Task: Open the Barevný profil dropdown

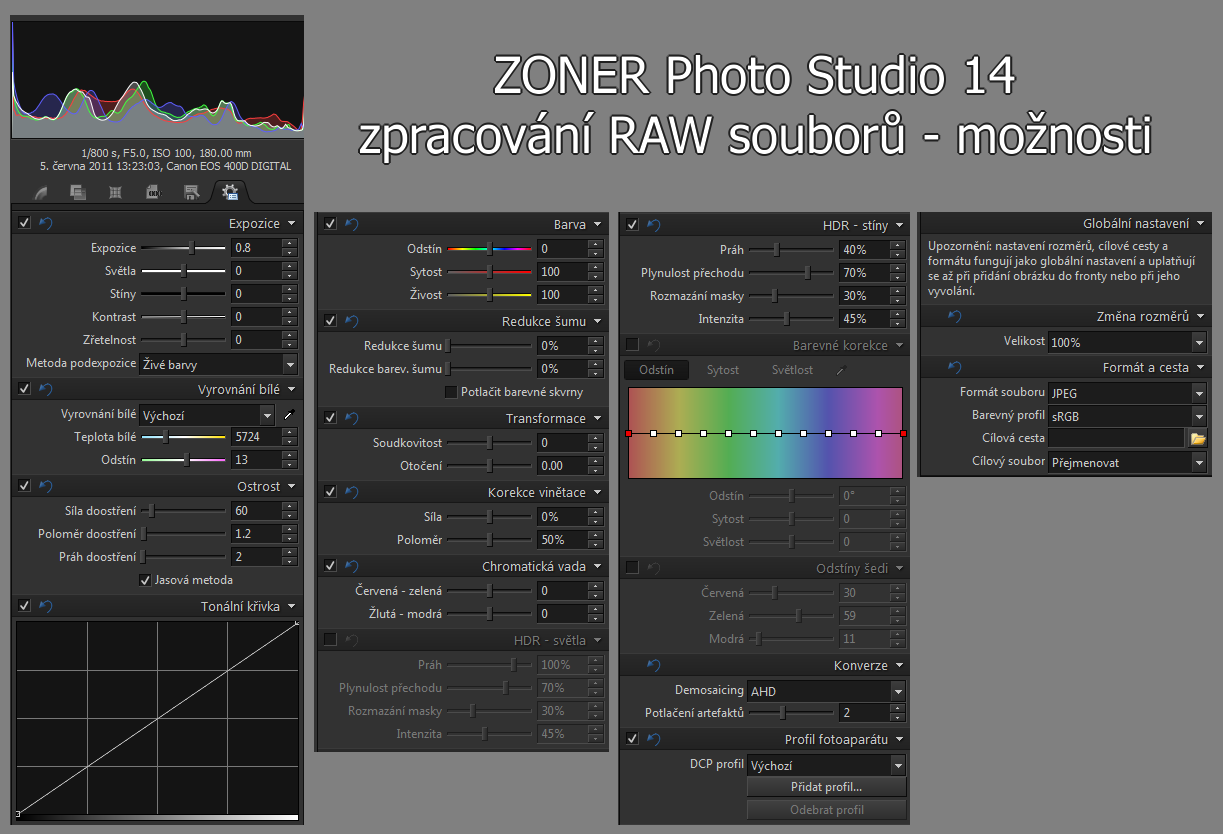Action: point(1127,416)
